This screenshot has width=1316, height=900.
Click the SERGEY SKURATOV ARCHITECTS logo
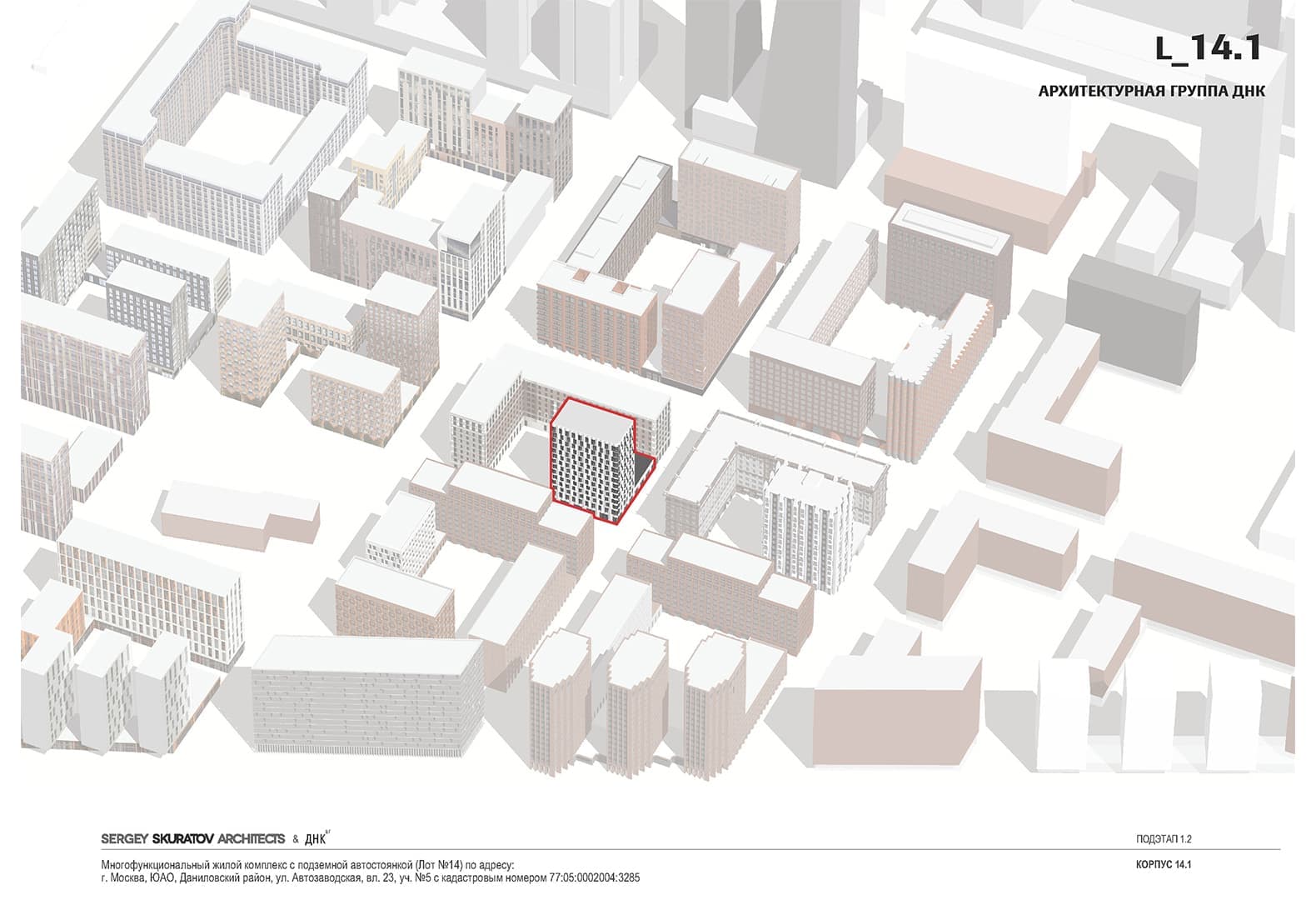(192, 838)
